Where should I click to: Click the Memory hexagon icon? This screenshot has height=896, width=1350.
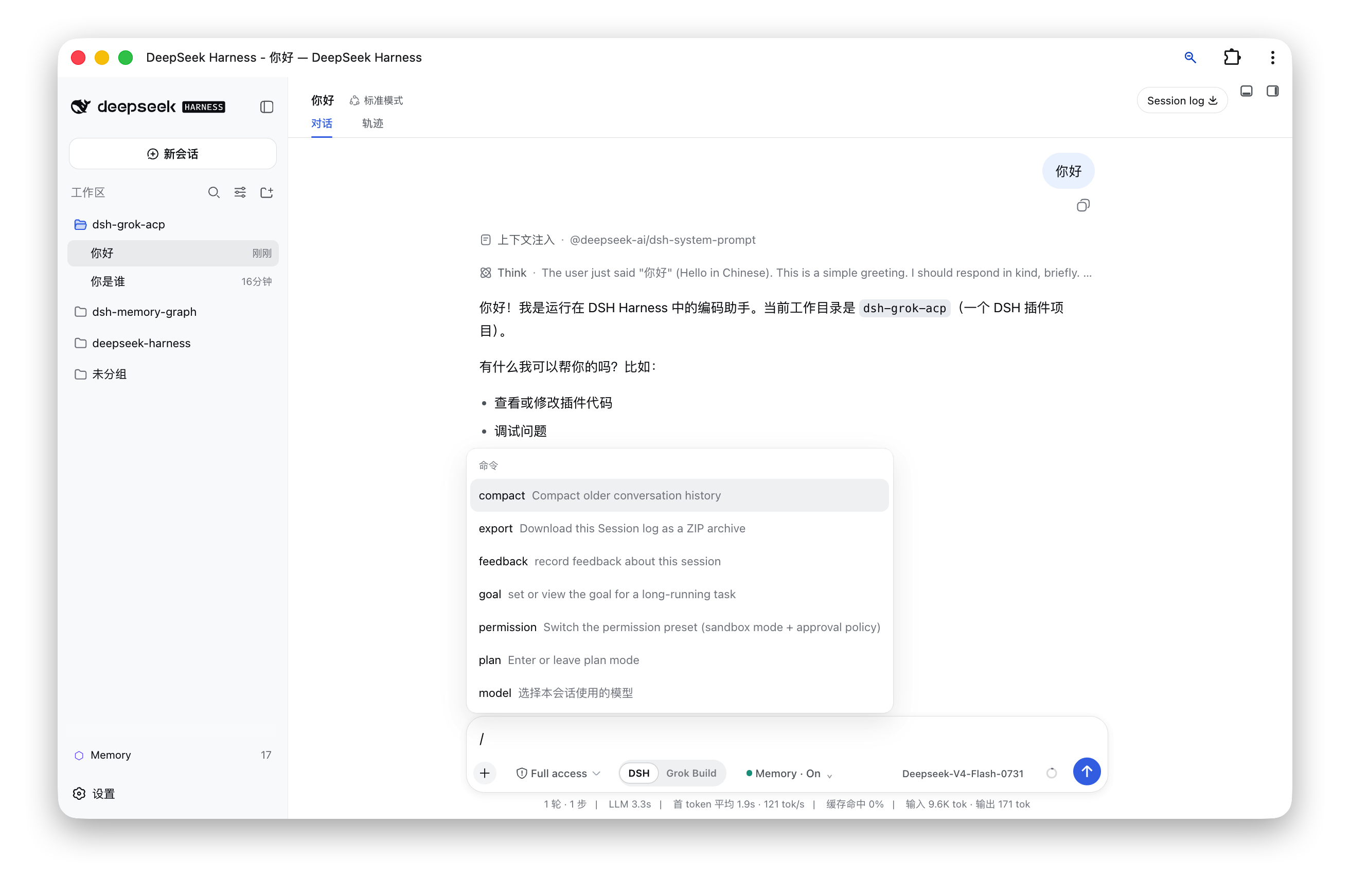coord(79,756)
